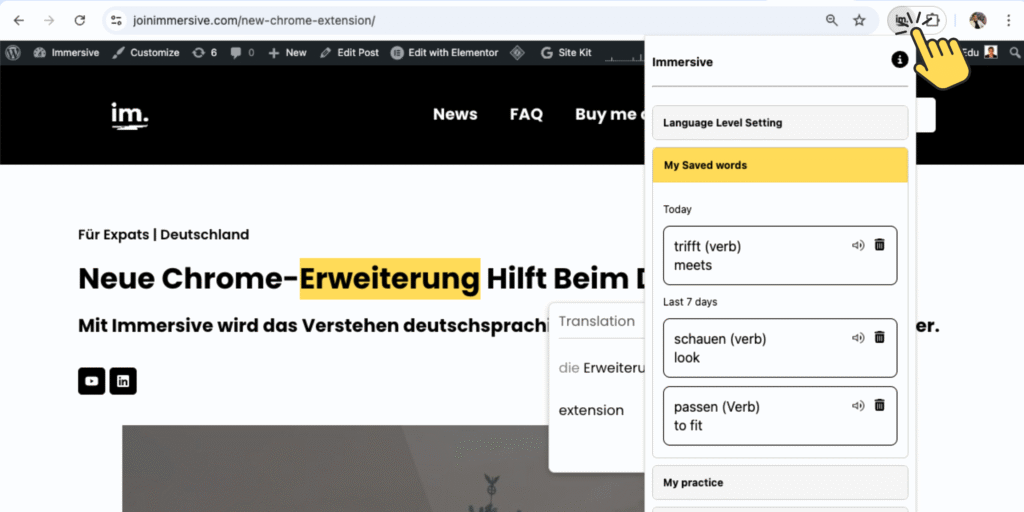Screen dimensions: 1024x512
Task: Bookmark this page with the star icon
Action: point(859,20)
